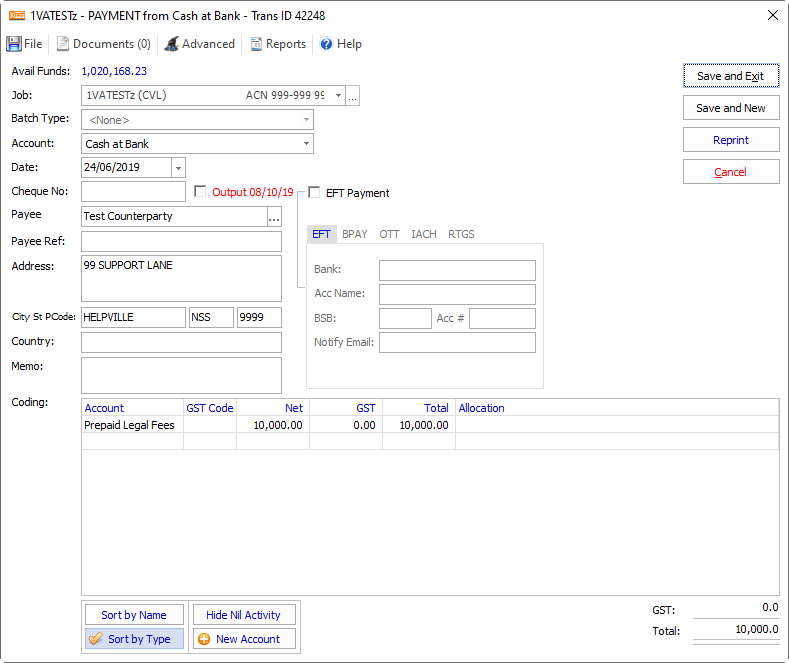Expand the Account Cash at Bank dropdown
789x663 pixels.
point(306,144)
